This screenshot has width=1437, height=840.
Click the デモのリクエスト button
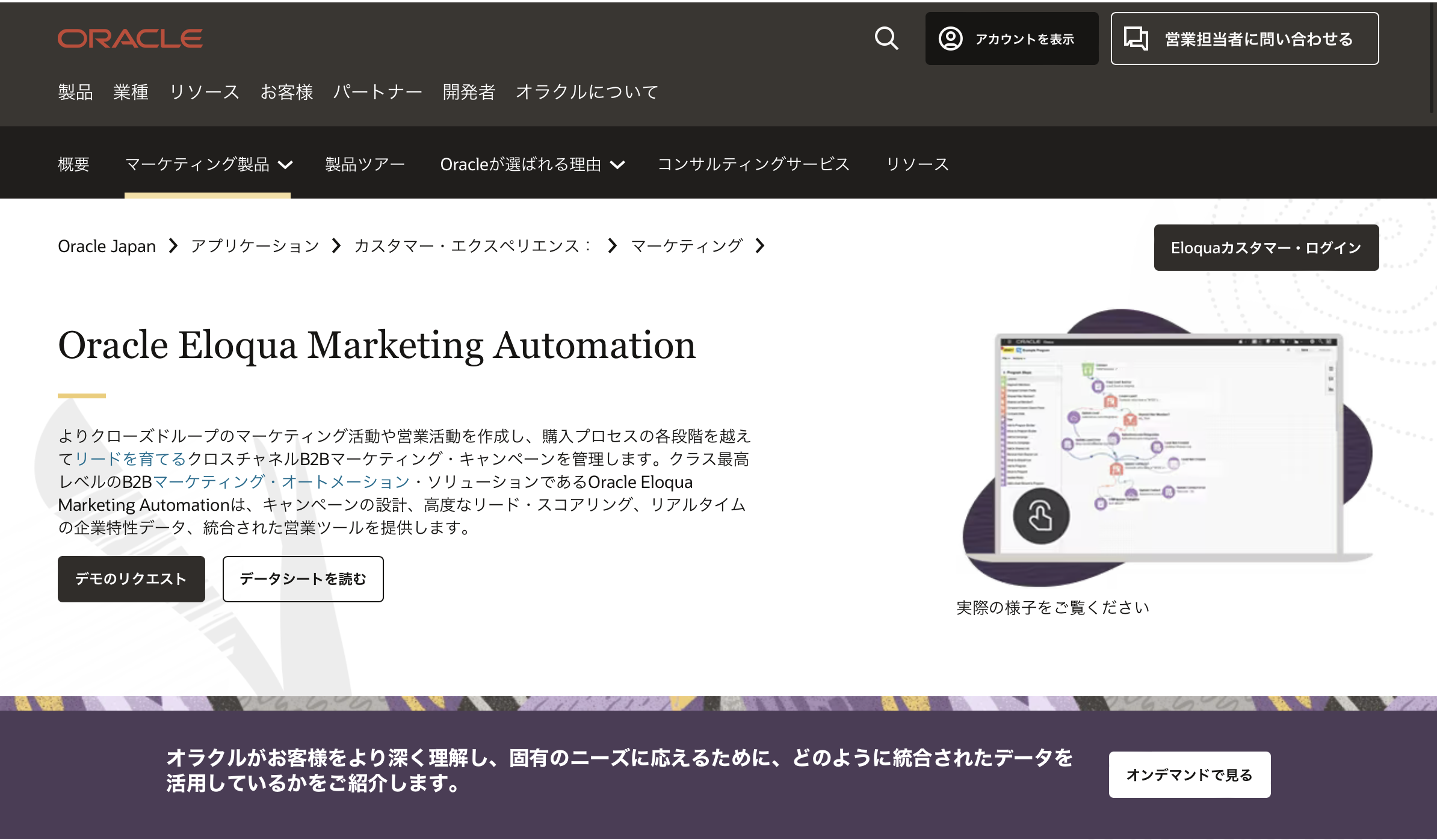coord(131,579)
